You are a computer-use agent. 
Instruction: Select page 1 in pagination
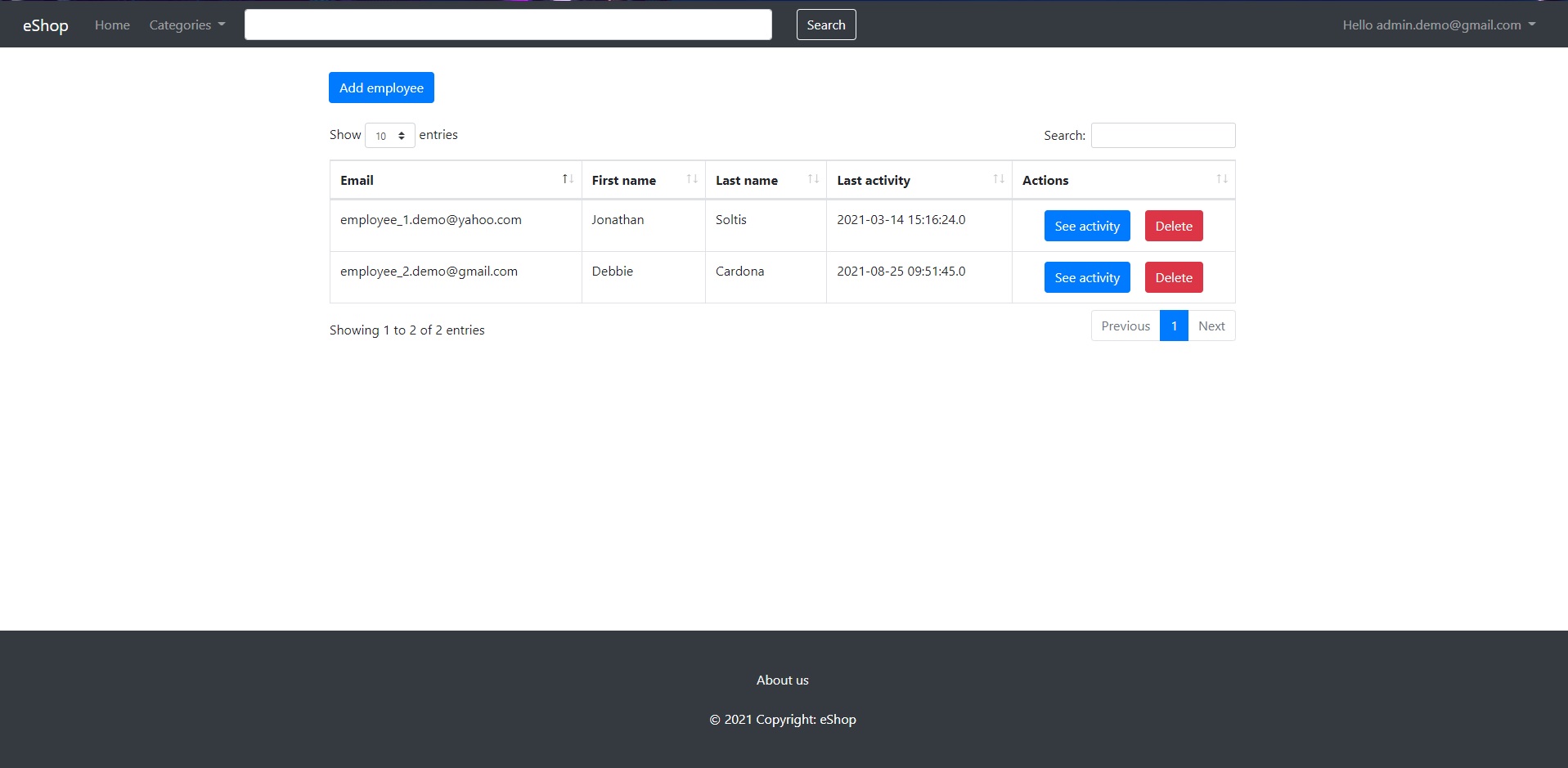click(x=1174, y=326)
